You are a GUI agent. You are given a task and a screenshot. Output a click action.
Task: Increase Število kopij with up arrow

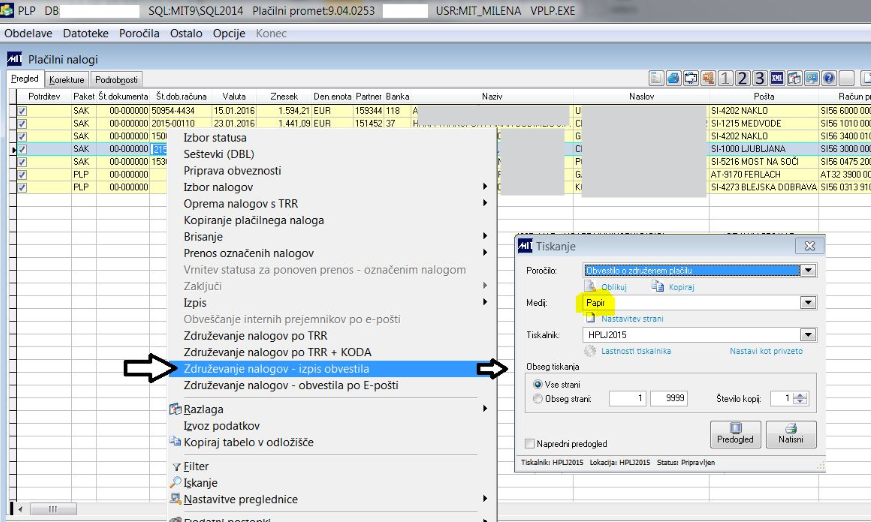pyautogui.click(x=800, y=395)
